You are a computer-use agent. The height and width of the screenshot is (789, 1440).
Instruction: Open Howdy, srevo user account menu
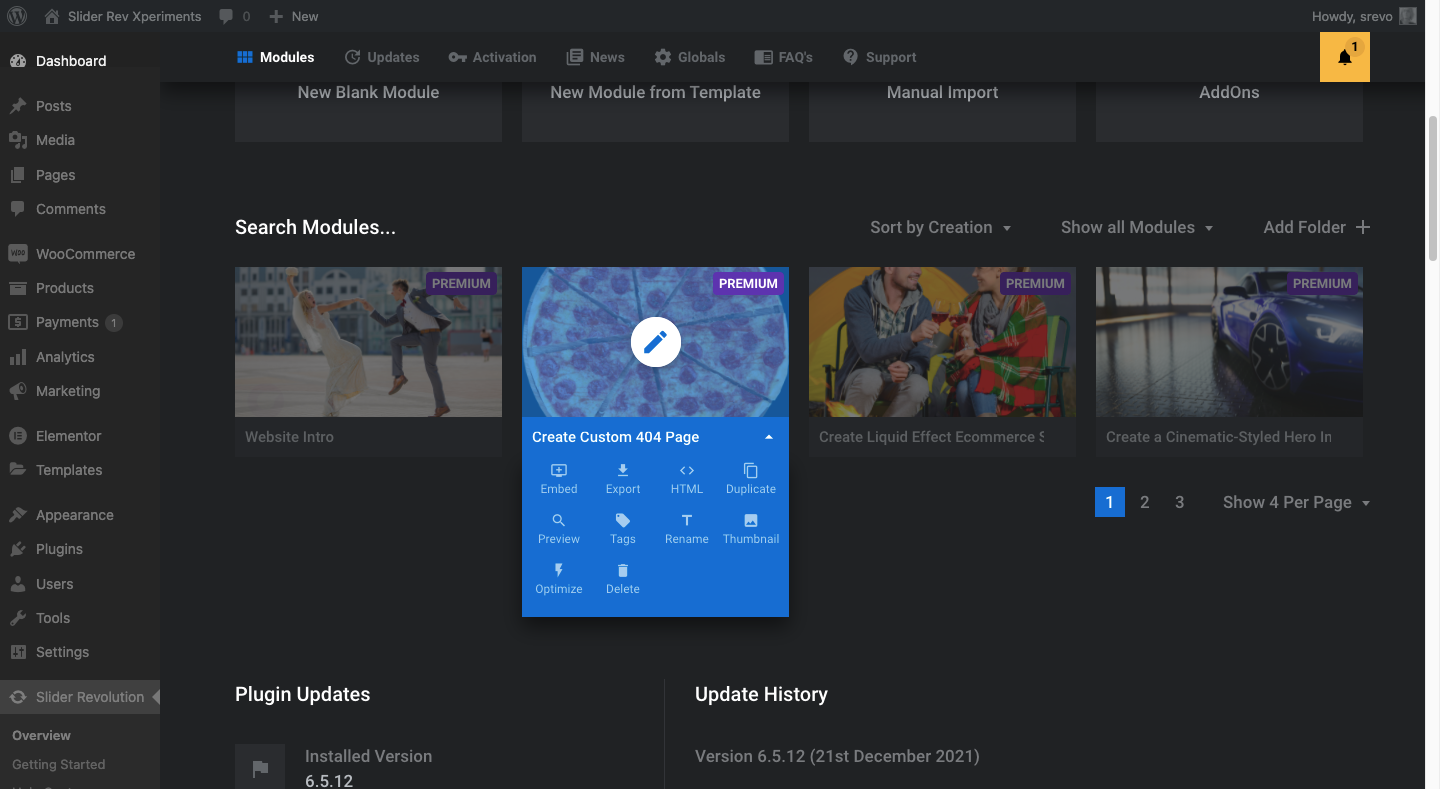click(x=1364, y=16)
